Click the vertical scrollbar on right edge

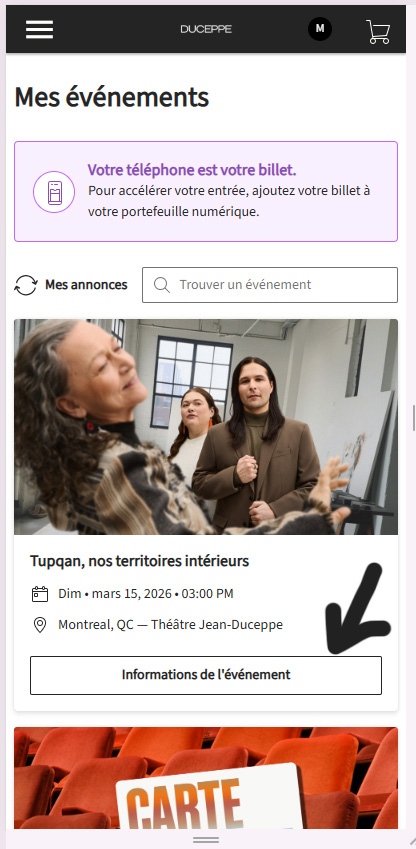pyautogui.click(x=414, y=418)
